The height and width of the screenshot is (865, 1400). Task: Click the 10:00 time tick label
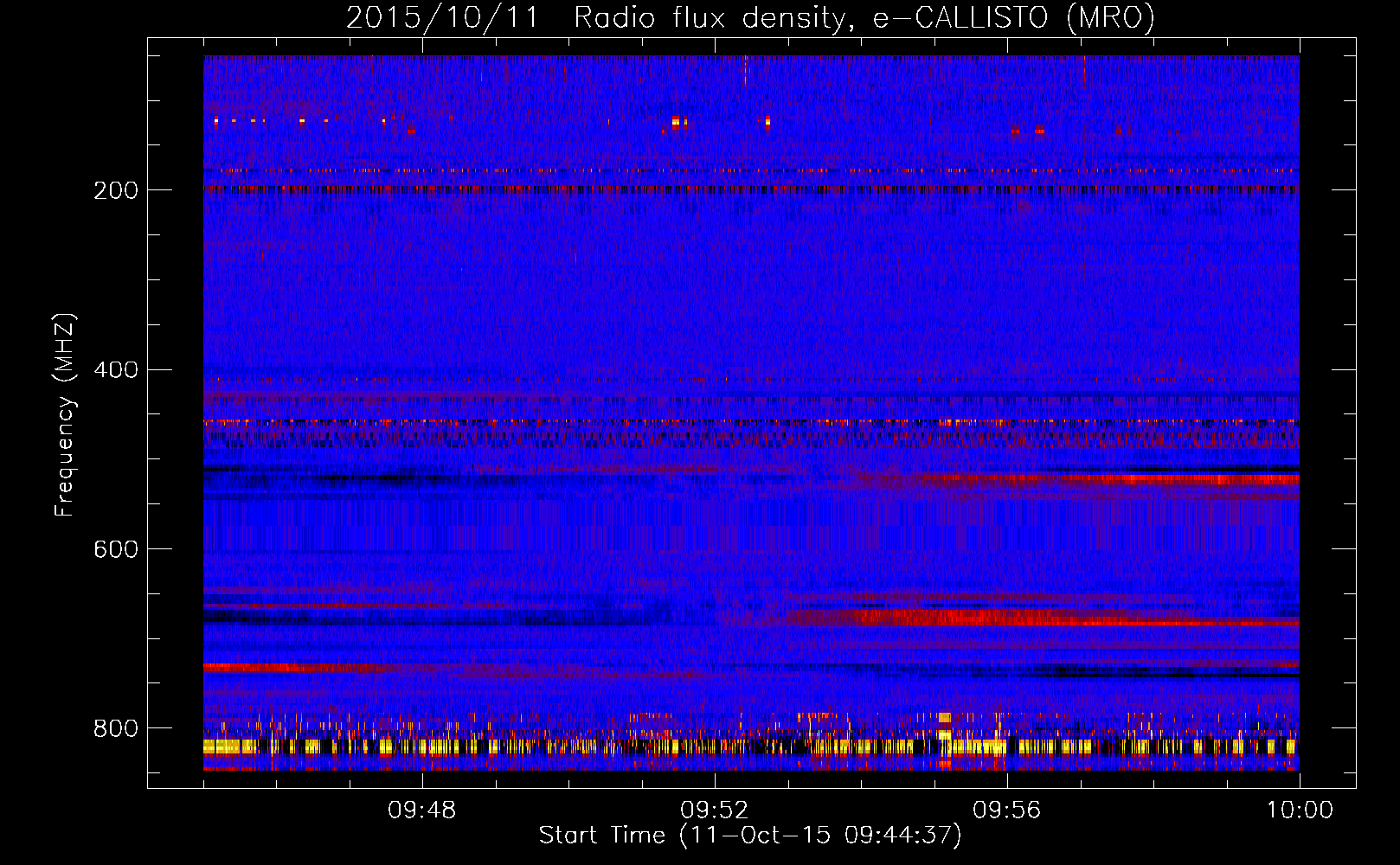pos(1300,811)
